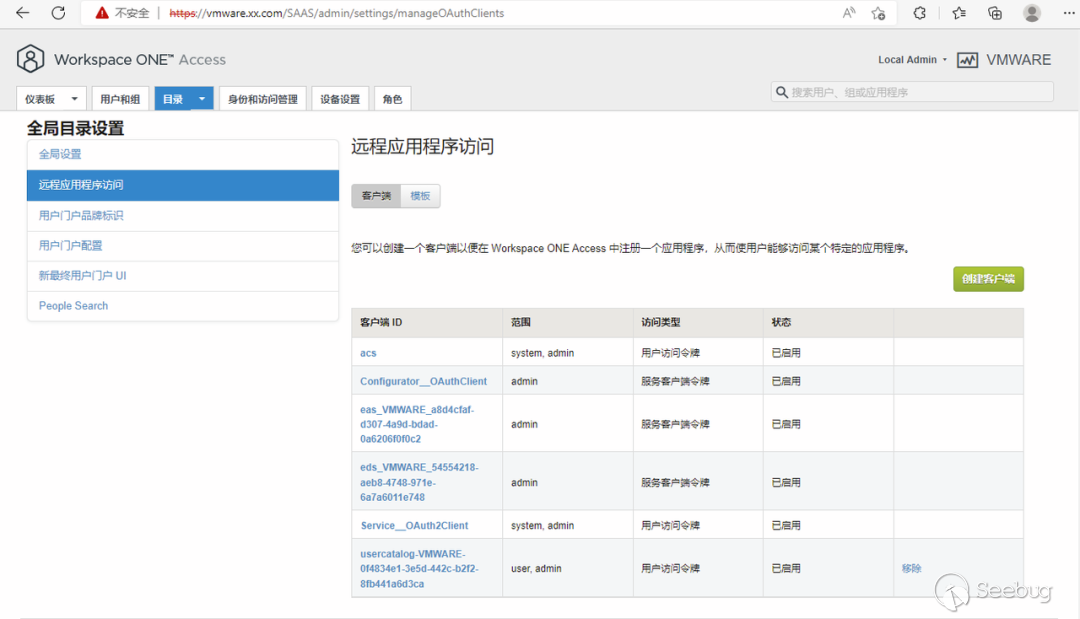Click the insecure connection warning icon
1080x619 pixels.
[x=102, y=13]
